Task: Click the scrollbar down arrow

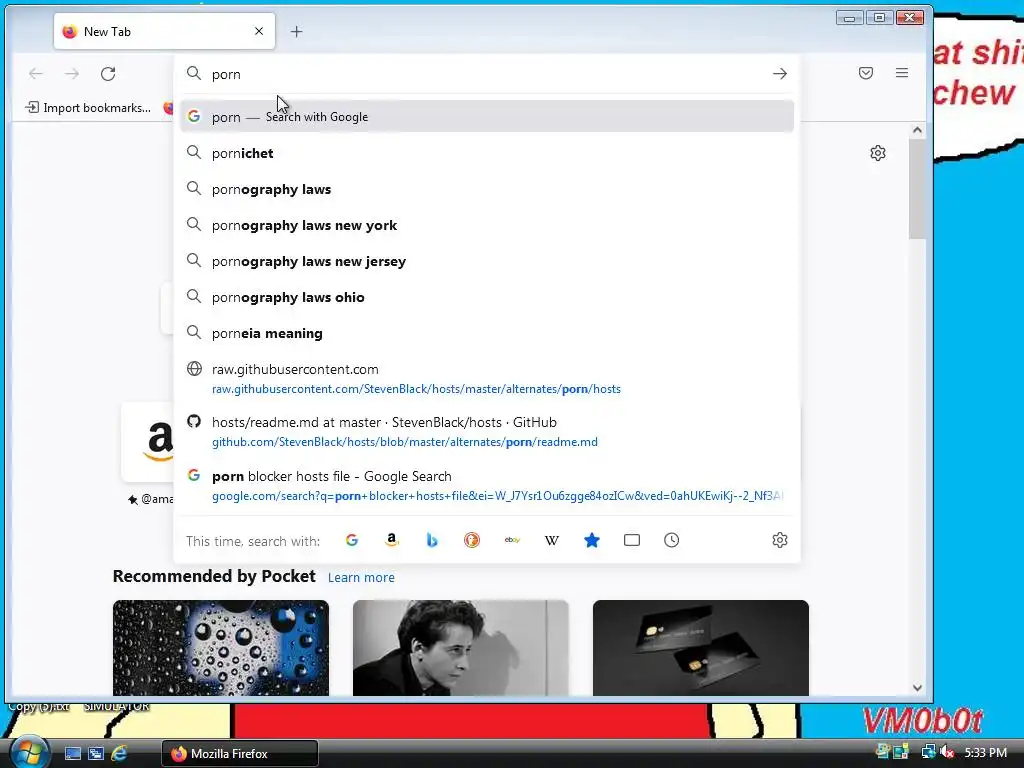Action: (917, 688)
